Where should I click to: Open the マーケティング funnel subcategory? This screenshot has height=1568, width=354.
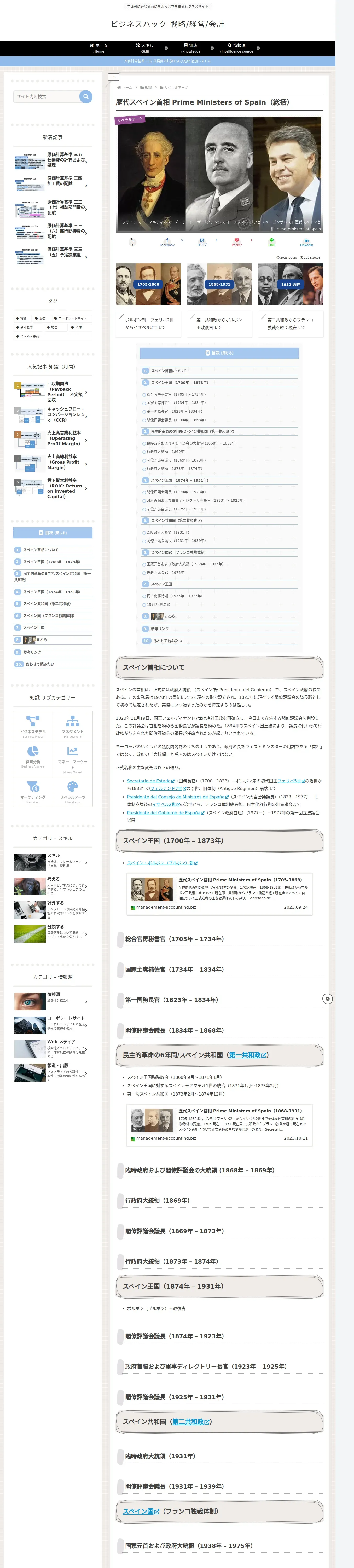coord(33,791)
